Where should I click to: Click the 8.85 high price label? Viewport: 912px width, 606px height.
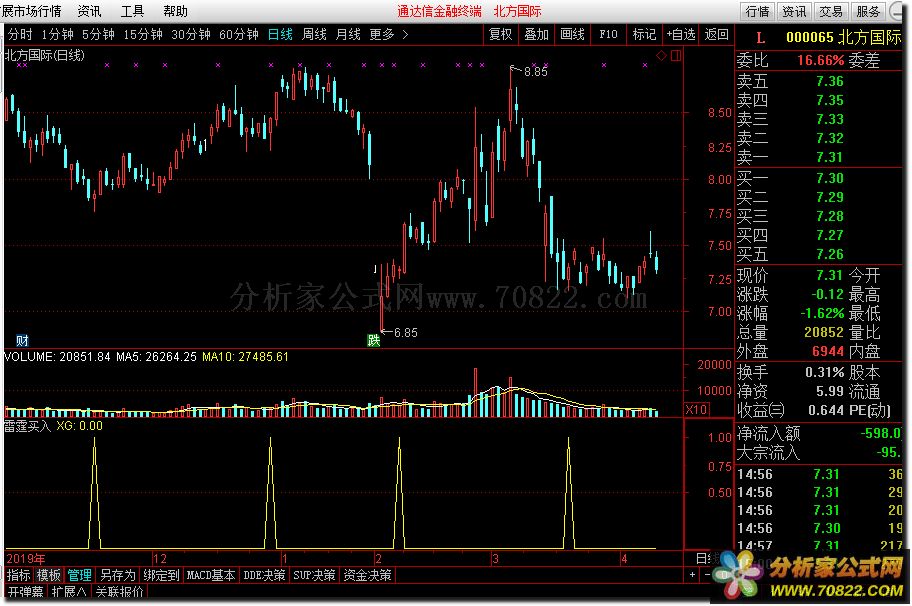coord(536,72)
